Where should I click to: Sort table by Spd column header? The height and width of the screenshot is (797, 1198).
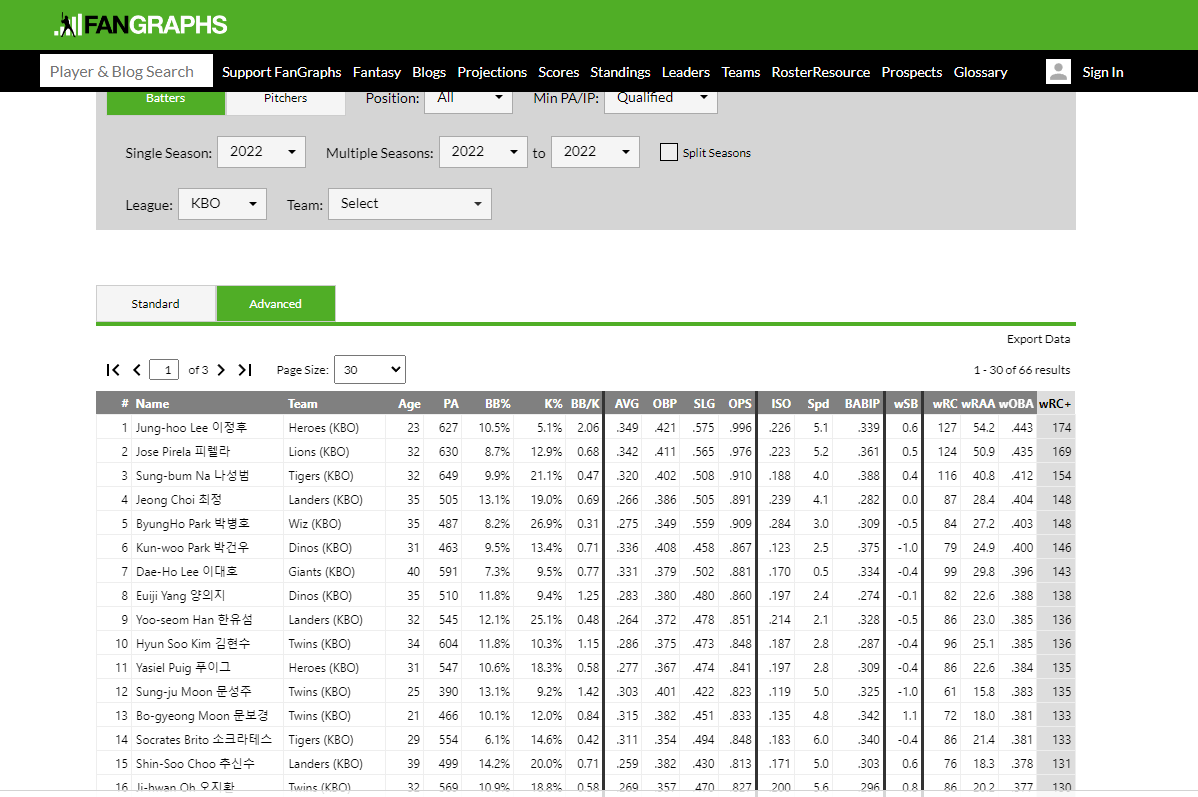point(818,403)
